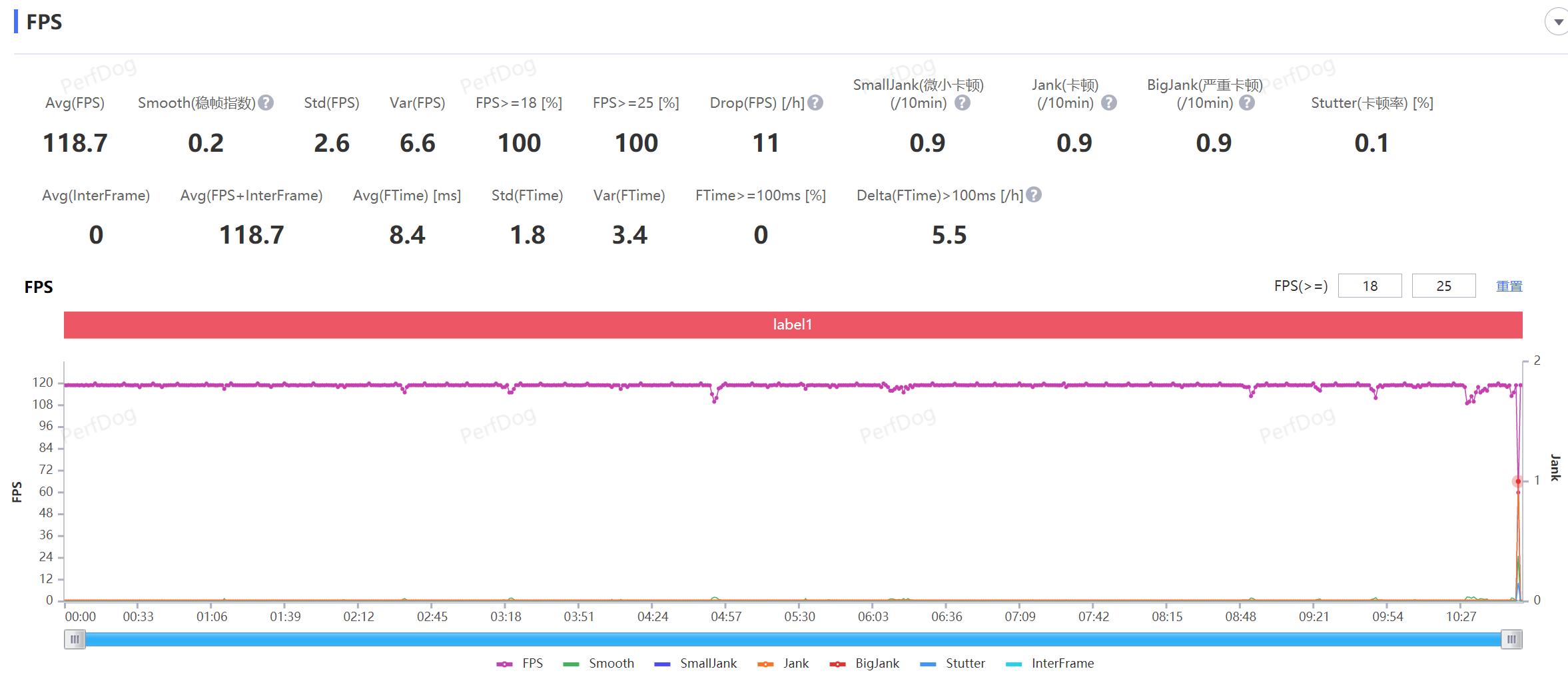Viewport: 1568px width, 685px height.
Task: Hide SmallJank series via legend
Action: click(x=695, y=664)
